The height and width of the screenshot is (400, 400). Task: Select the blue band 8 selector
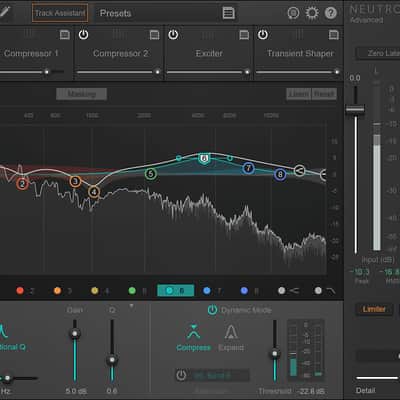click(249, 291)
